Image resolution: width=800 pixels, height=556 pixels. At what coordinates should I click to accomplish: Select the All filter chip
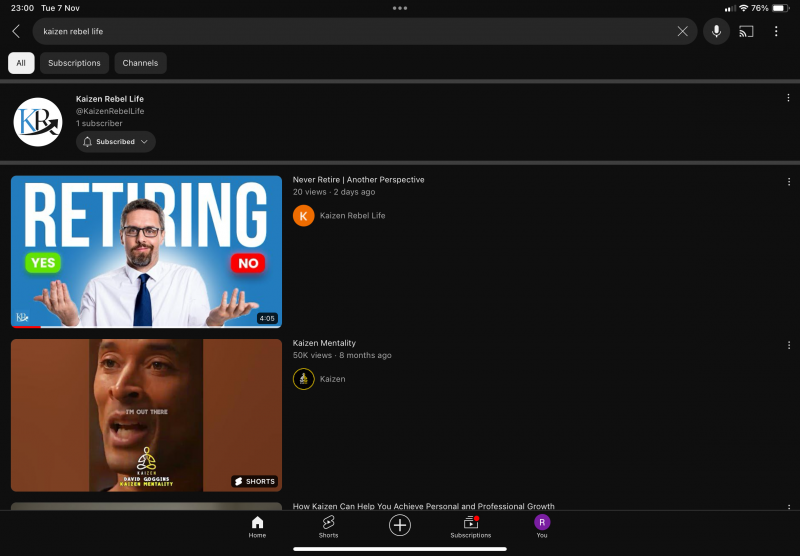coord(21,63)
